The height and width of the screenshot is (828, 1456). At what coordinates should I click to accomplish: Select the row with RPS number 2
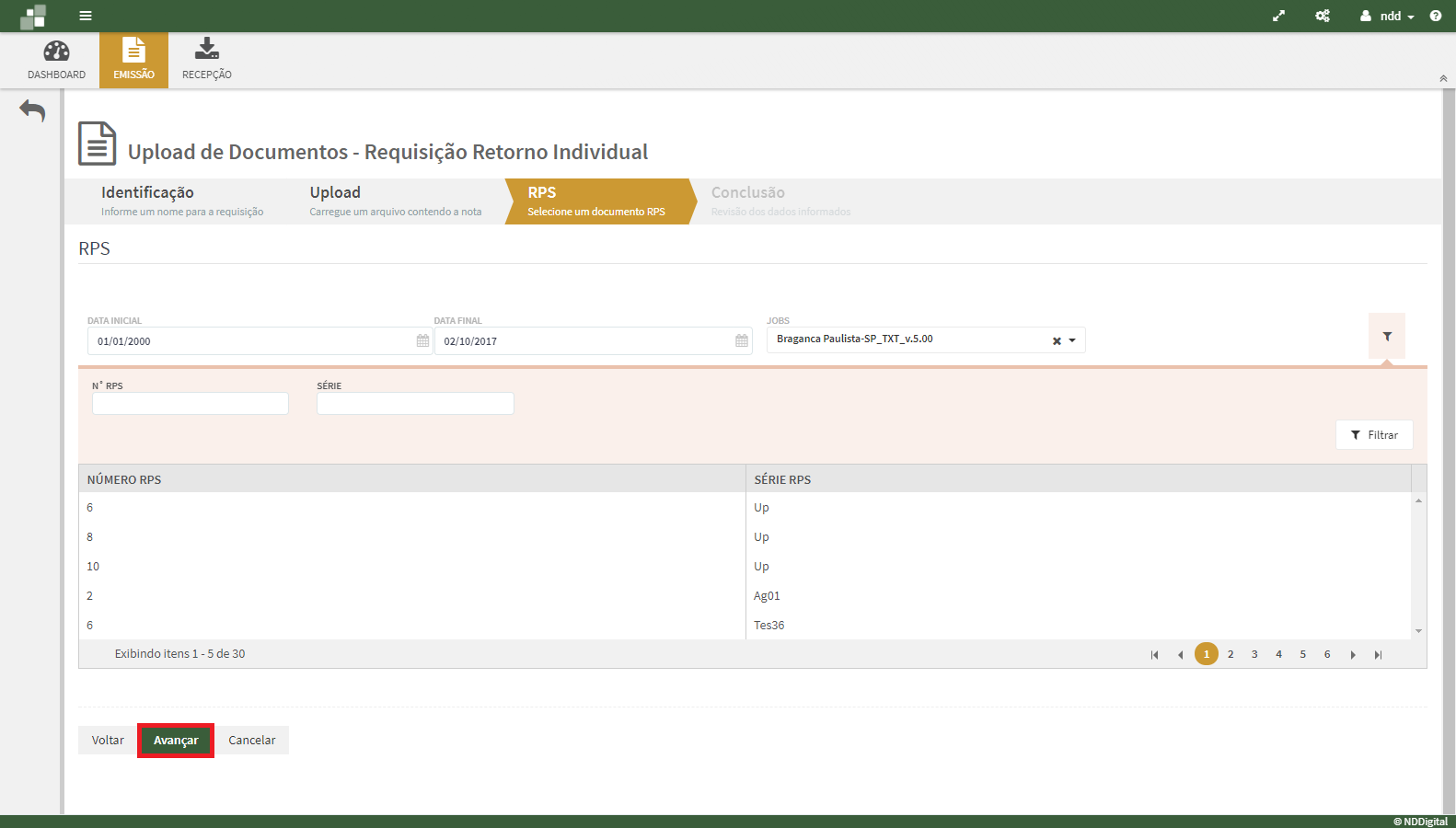point(745,596)
